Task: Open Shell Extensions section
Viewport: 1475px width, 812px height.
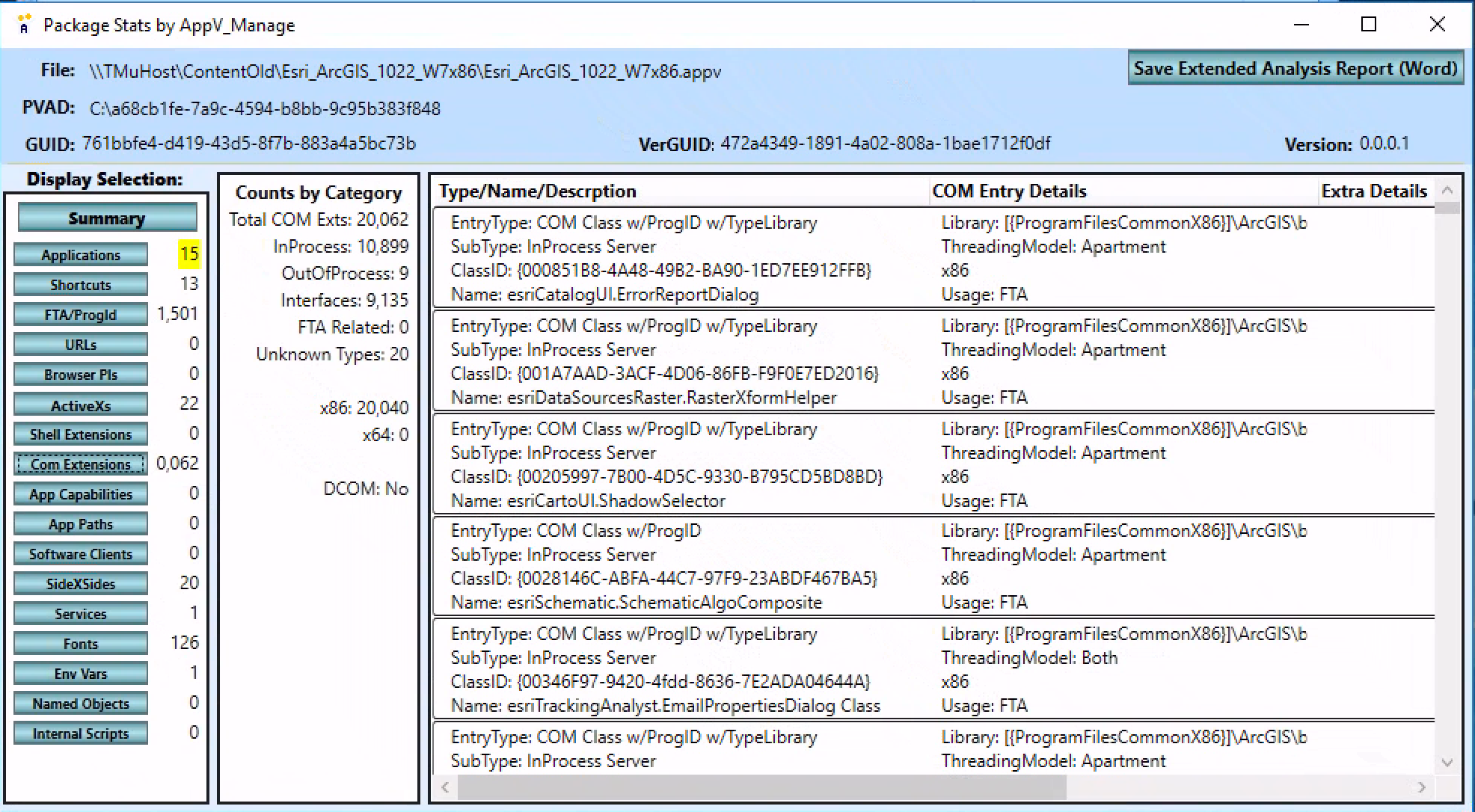Action: pos(81,434)
